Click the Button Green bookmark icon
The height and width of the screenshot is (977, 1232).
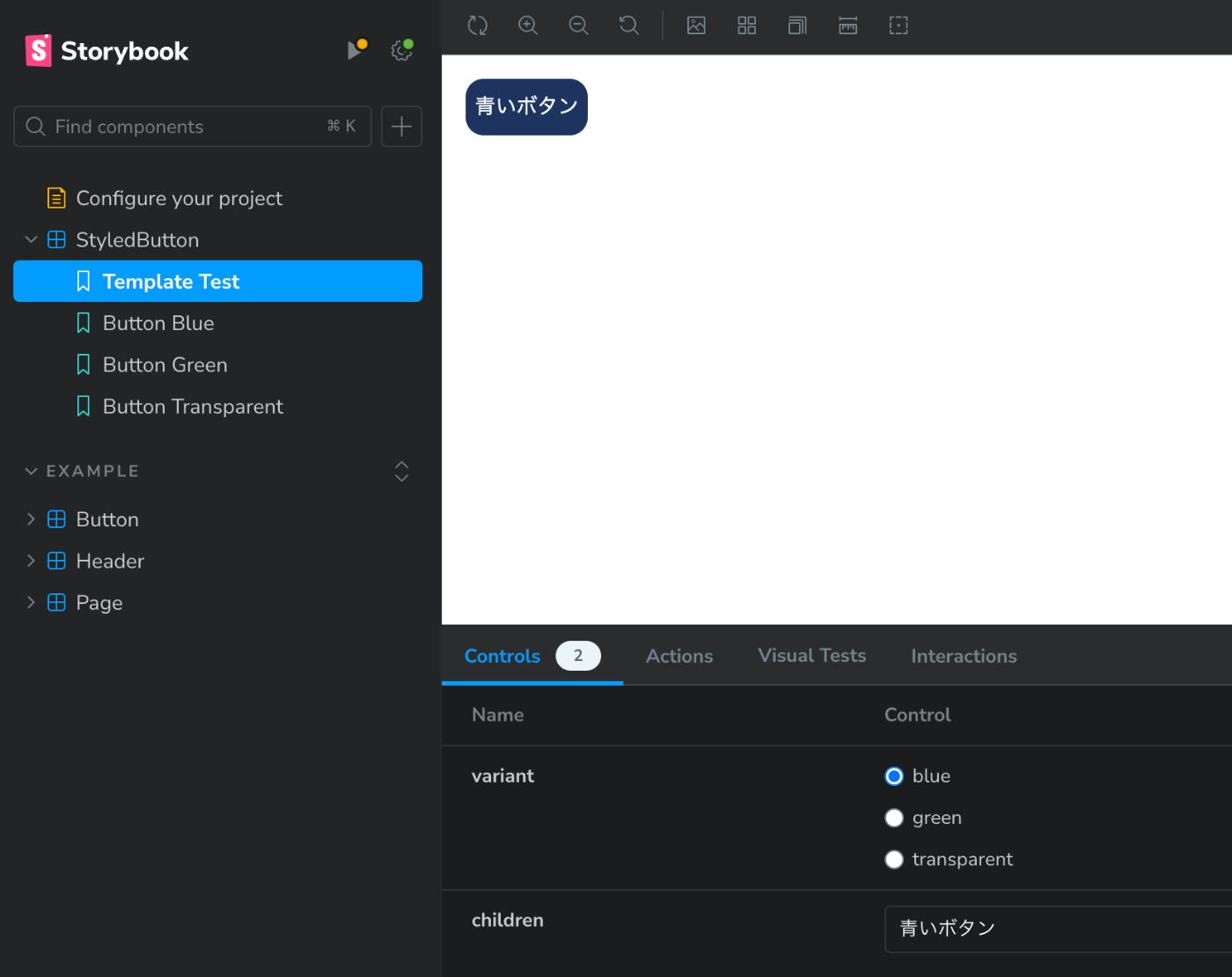coord(84,364)
